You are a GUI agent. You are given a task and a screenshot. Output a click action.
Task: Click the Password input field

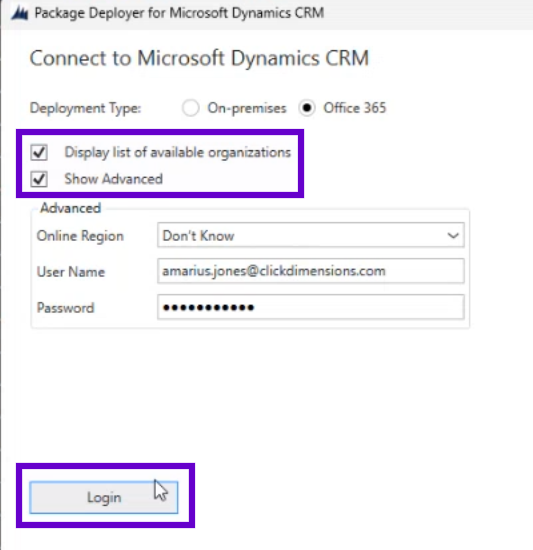311,307
